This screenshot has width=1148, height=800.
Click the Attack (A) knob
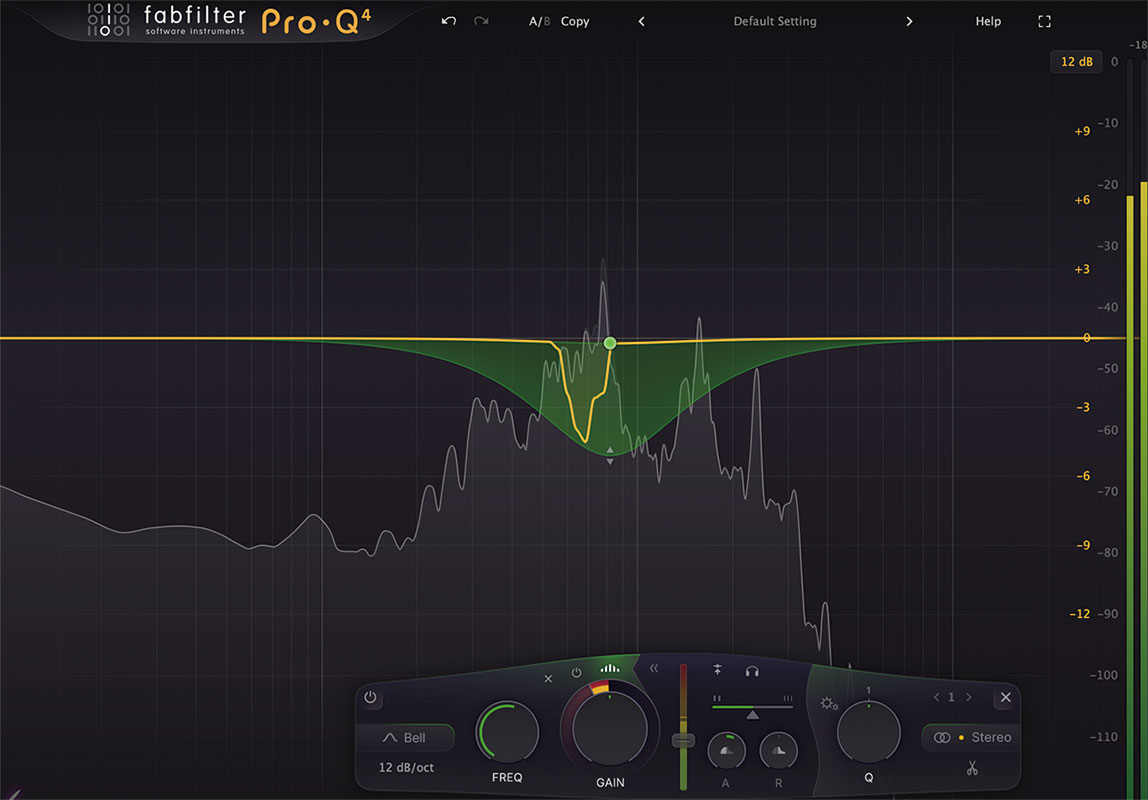[x=726, y=751]
